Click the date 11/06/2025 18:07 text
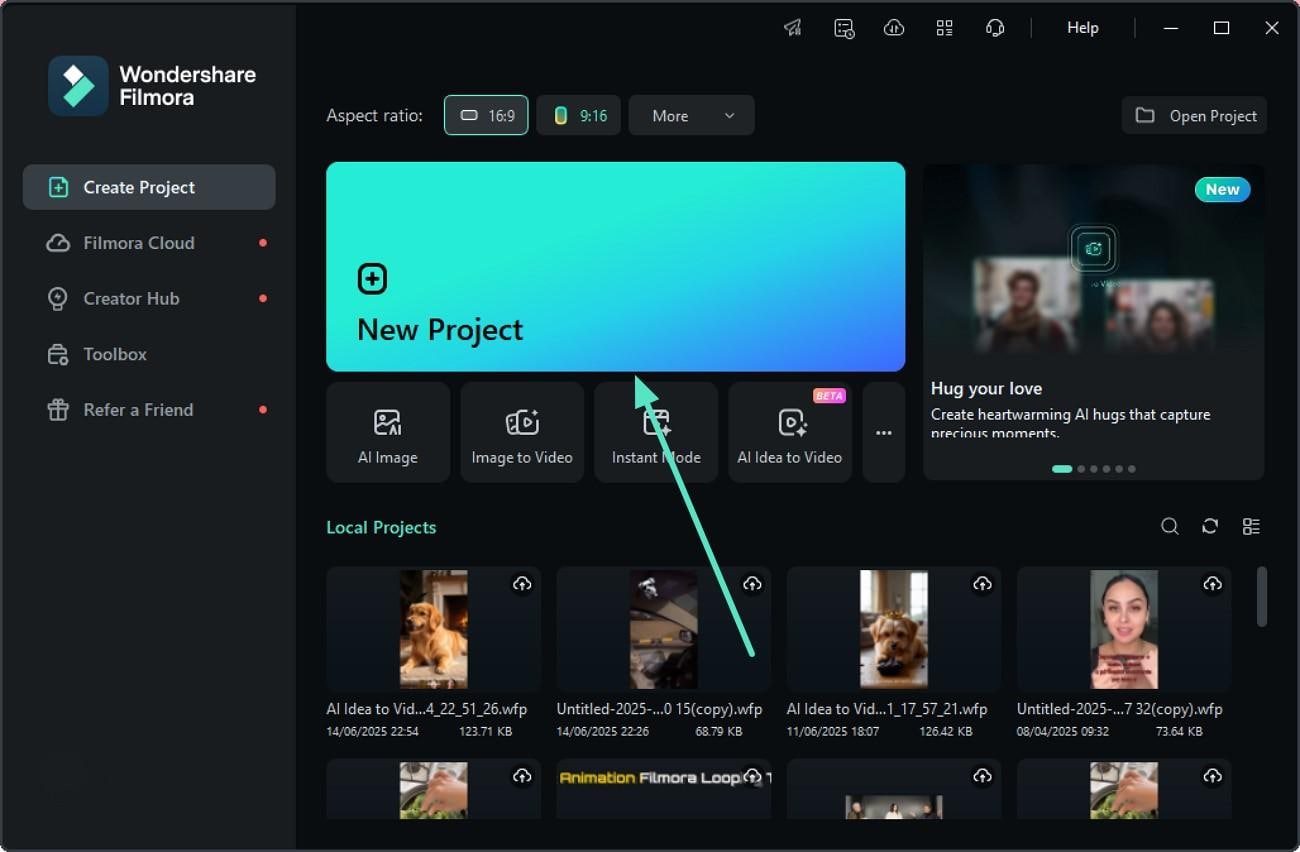Screen dimensions: 1300x852 [833, 732]
